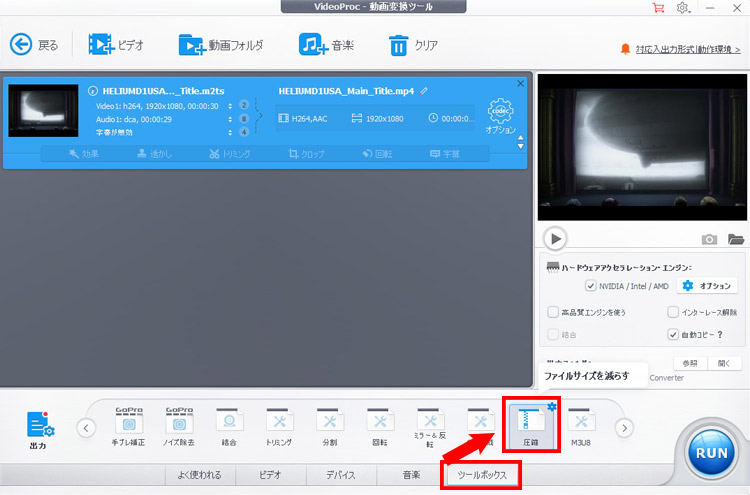Select the source video thumbnail
The height and width of the screenshot is (495, 750).
coord(44,110)
